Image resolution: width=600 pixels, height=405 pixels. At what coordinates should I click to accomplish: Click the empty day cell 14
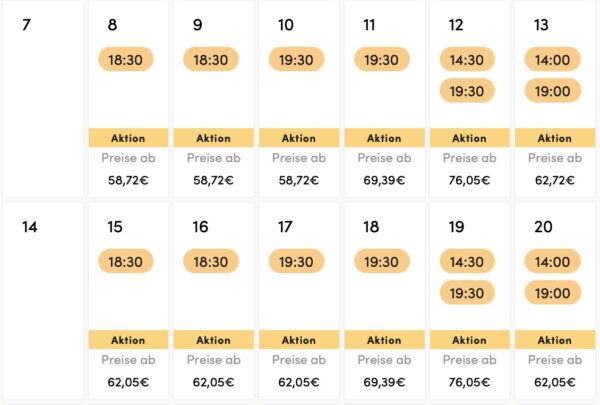(43, 301)
